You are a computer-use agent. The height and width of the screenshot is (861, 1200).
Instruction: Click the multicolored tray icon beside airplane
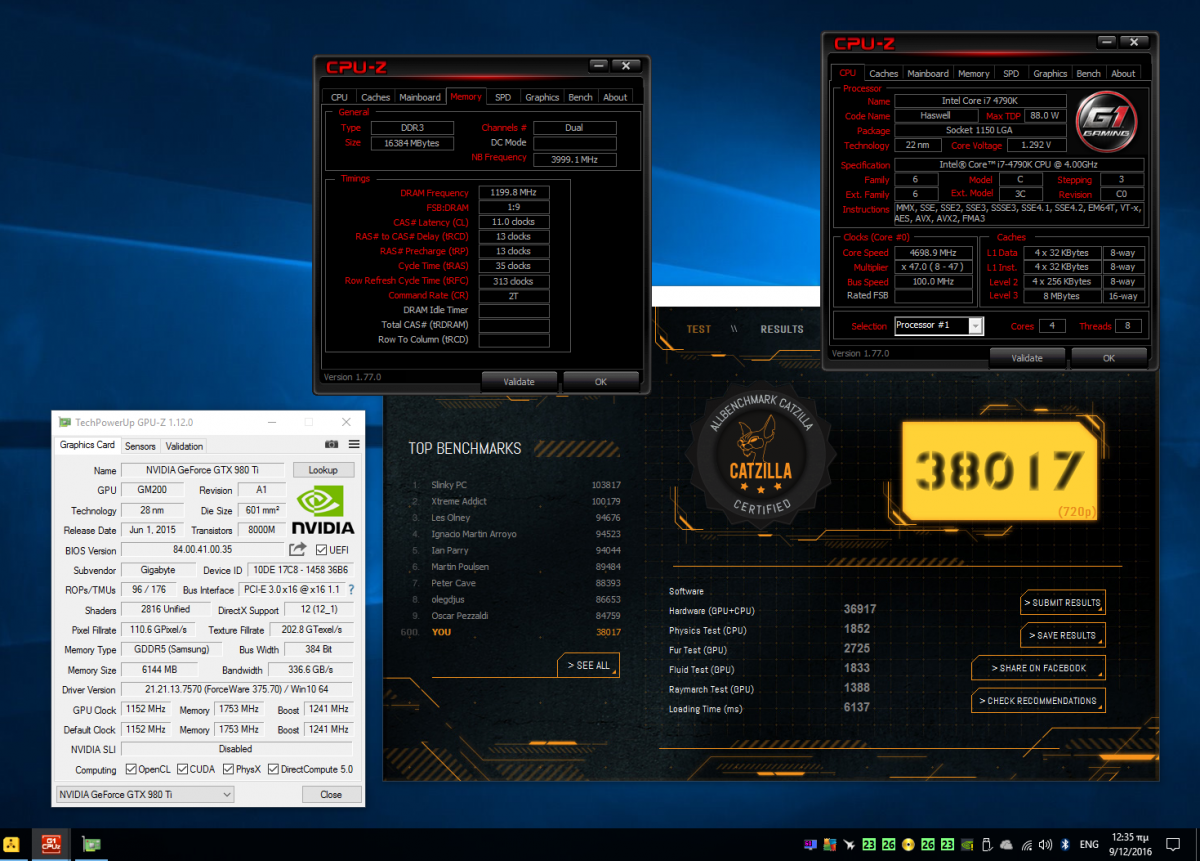830,845
